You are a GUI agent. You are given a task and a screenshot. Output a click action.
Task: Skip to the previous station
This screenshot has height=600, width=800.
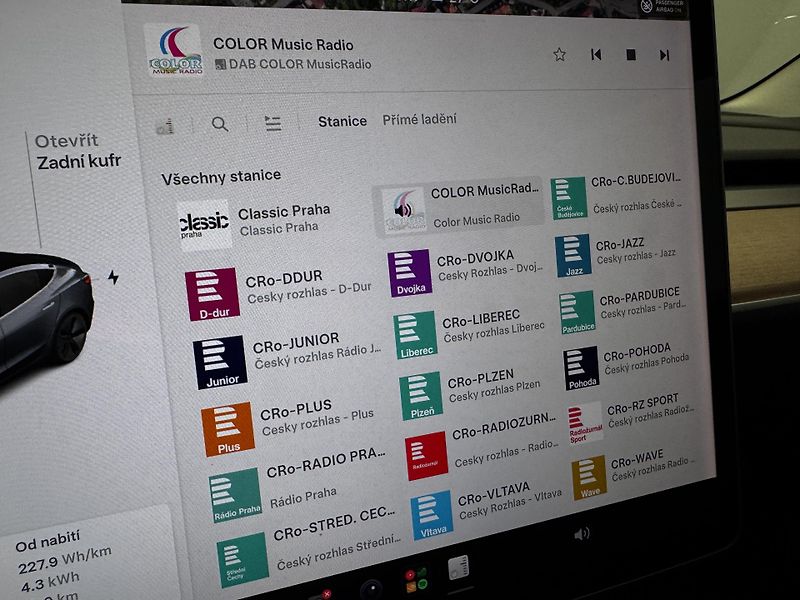pos(595,54)
